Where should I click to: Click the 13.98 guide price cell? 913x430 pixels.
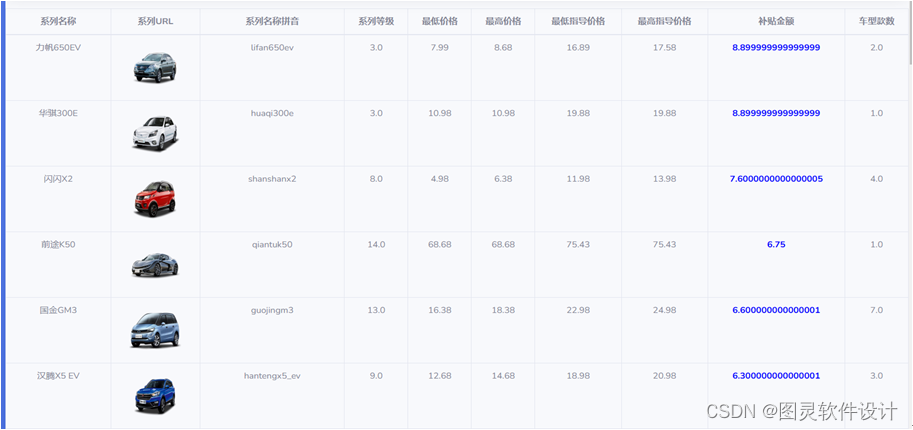[x=664, y=179]
